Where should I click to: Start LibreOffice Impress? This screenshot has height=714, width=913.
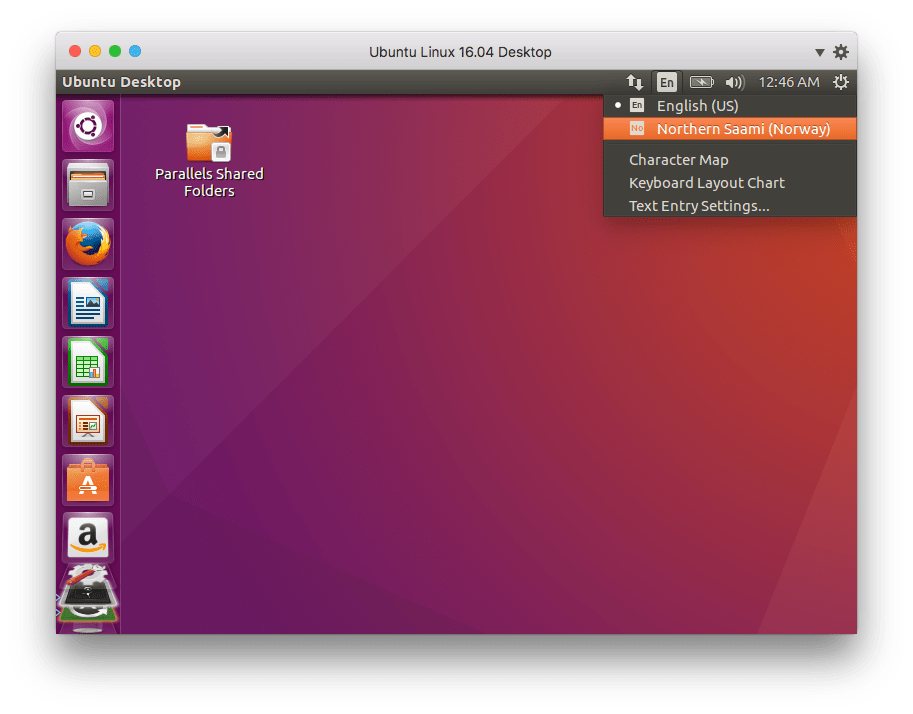point(87,420)
